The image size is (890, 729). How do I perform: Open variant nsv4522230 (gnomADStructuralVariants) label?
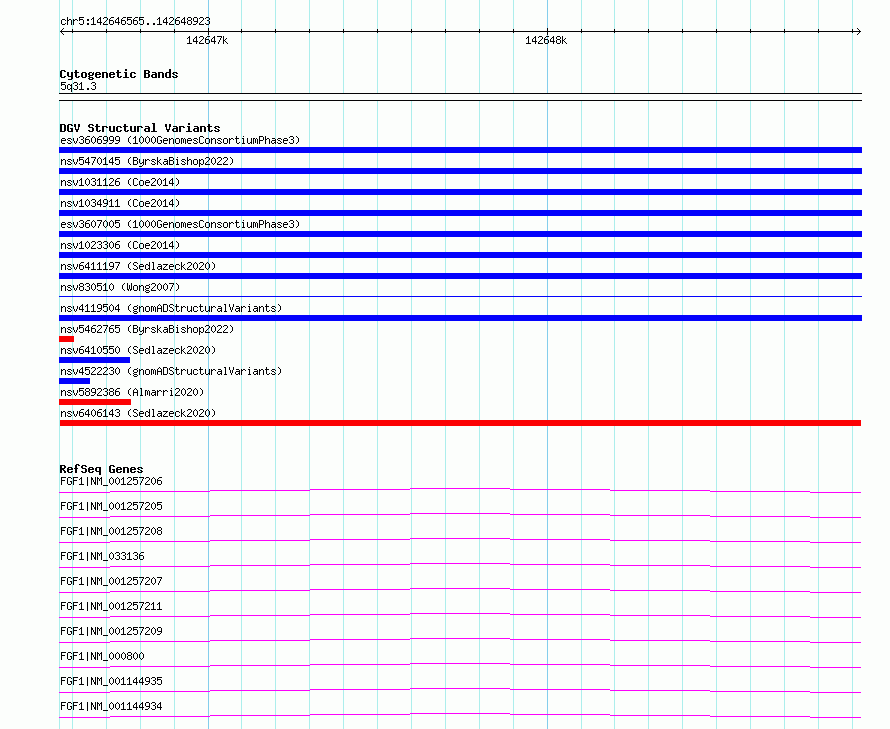(171, 371)
